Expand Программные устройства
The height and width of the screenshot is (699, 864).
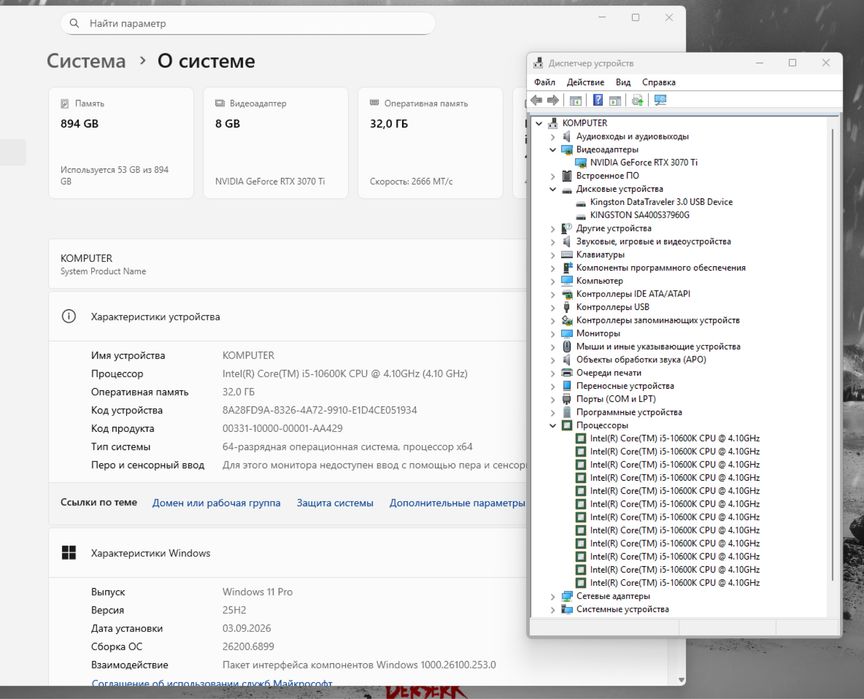click(553, 412)
